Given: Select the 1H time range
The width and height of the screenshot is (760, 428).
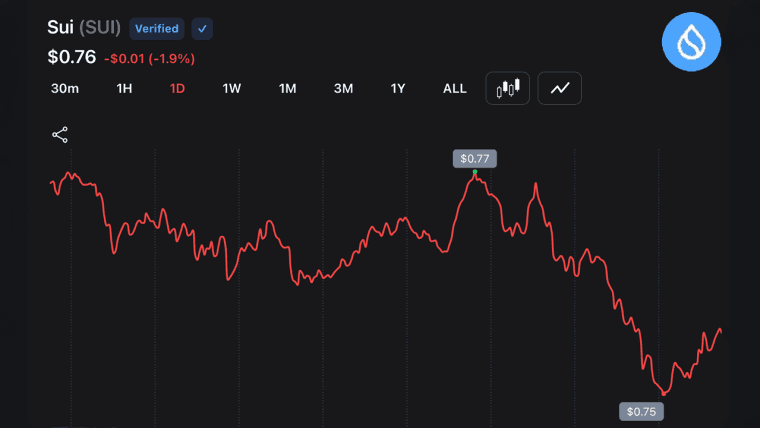Looking at the screenshot, I should pyautogui.click(x=124, y=89).
